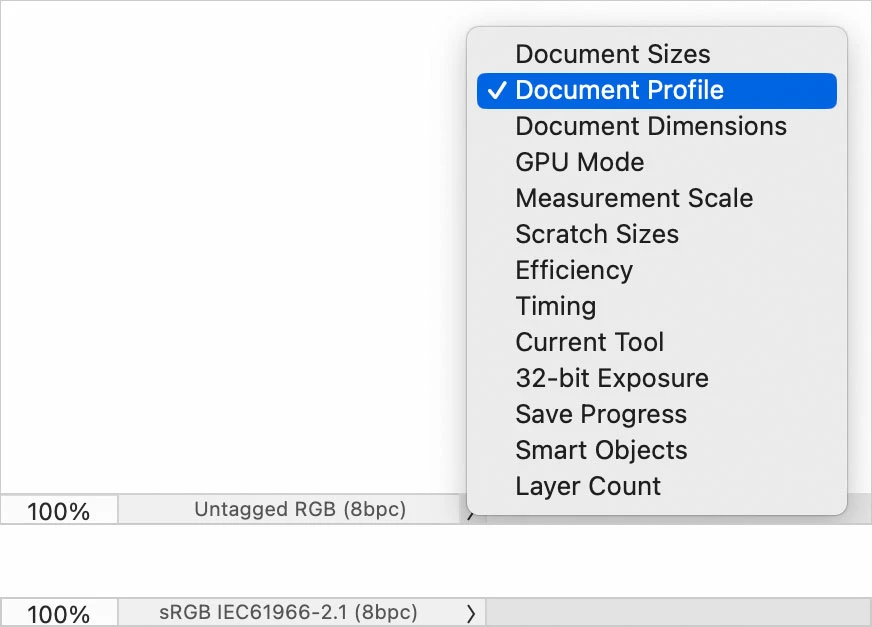Select Document Sizes menu entry
Image resolution: width=872 pixels, height=627 pixels.
(x=612, y=54)
